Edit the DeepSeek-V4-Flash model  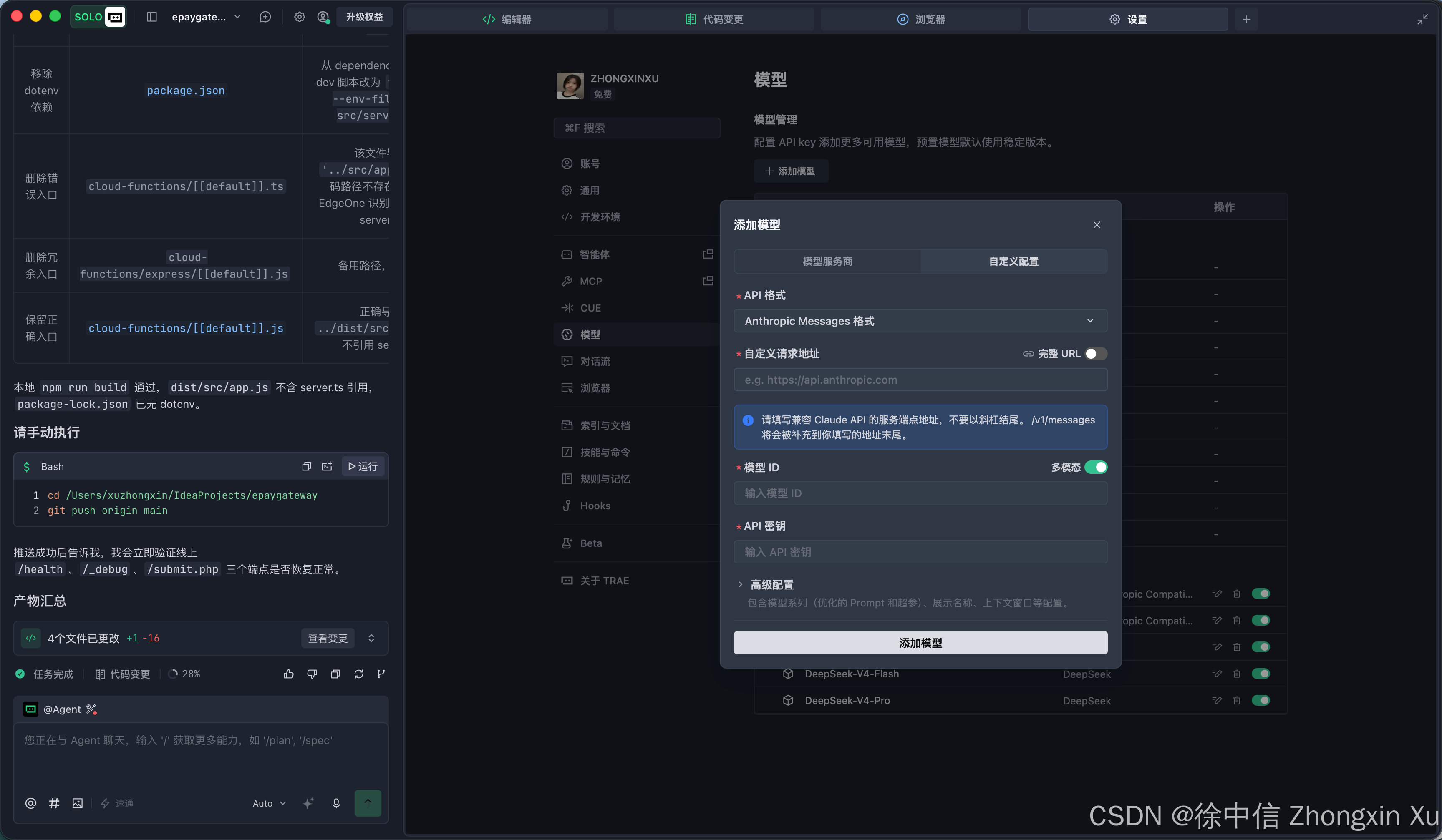1217,674
